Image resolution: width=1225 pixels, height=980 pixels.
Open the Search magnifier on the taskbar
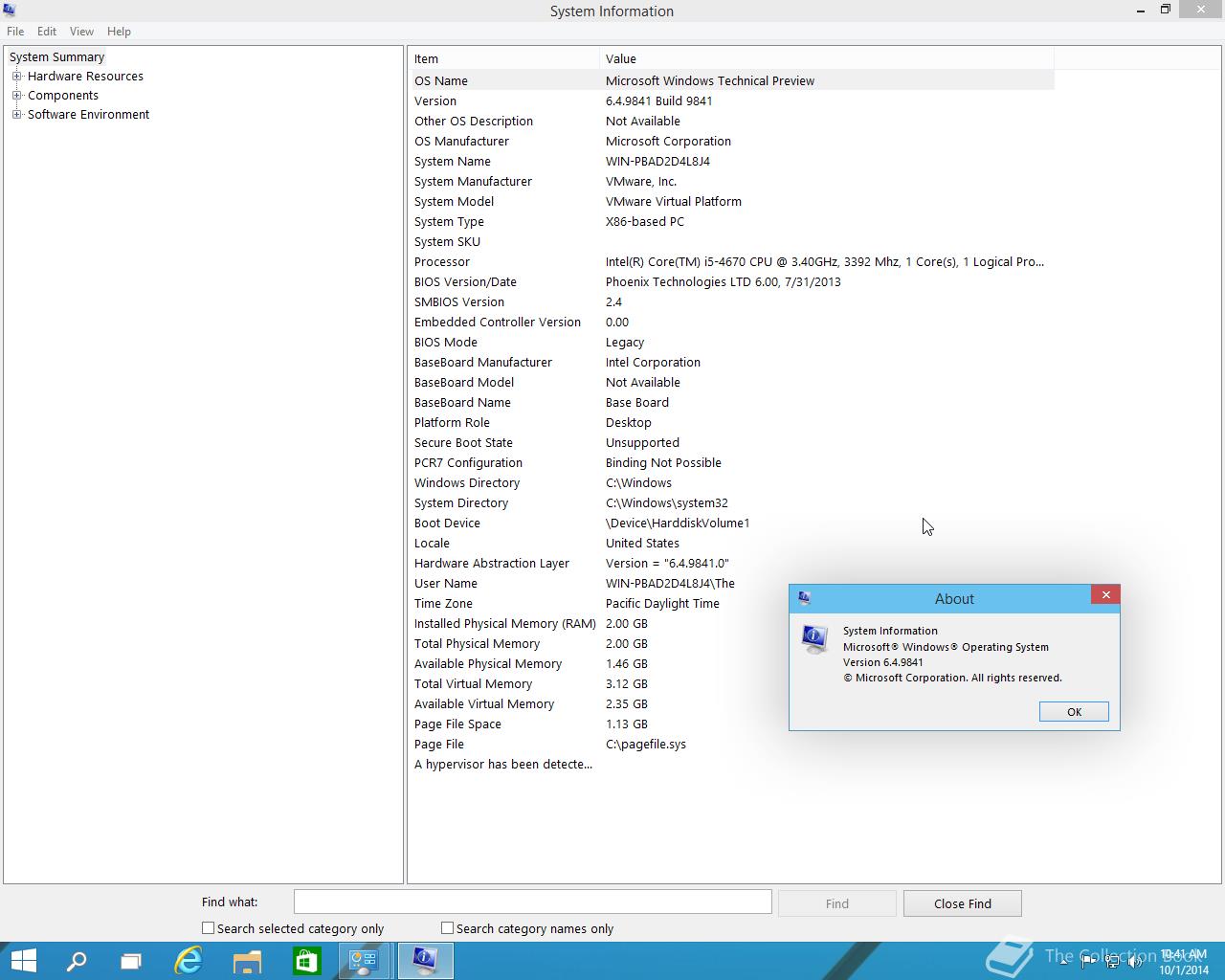[x=76, y=961]
